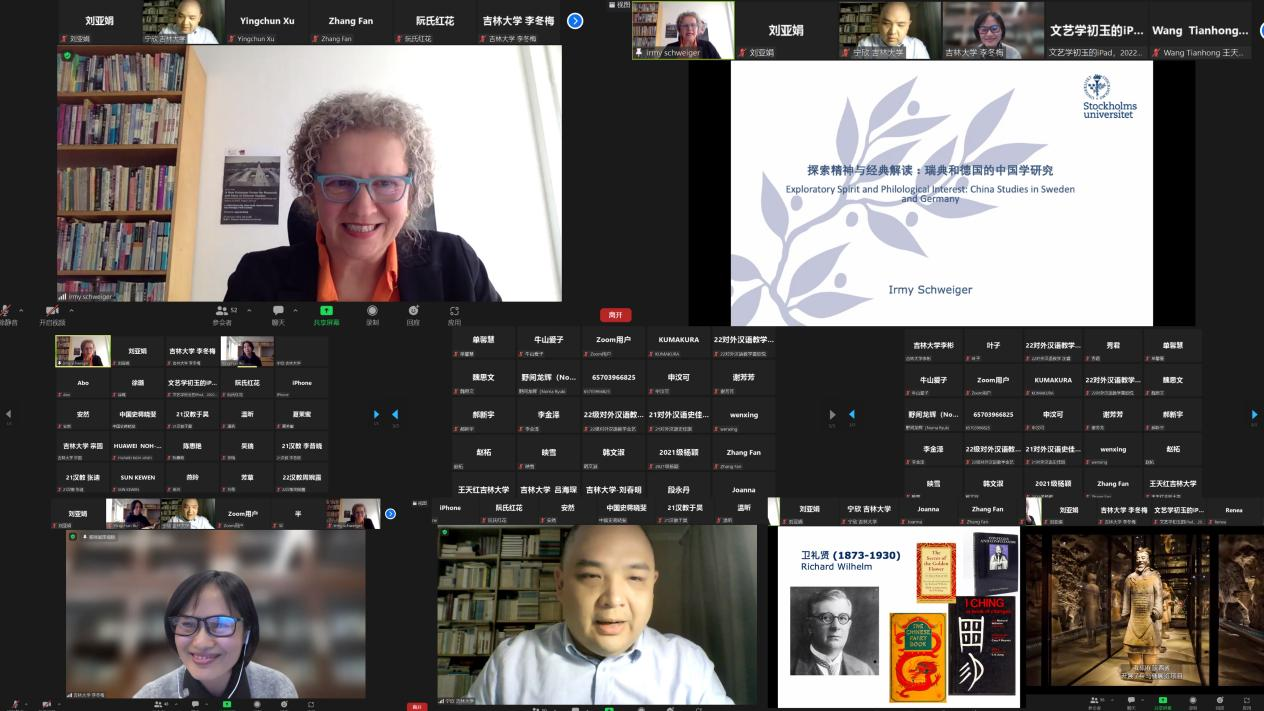The width and height of the screenshot is (1264, 711).
Task: Start recording with the Record icon
Action: click(x=372, y=311)
